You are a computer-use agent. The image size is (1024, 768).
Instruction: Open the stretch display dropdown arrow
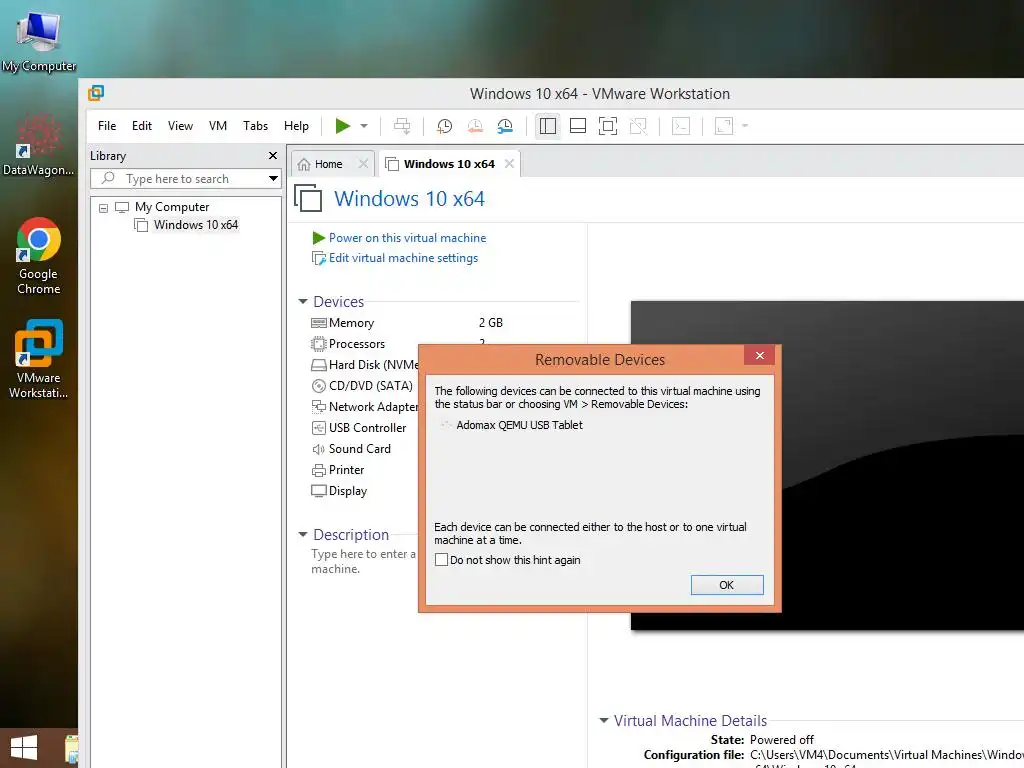(745, 125)
